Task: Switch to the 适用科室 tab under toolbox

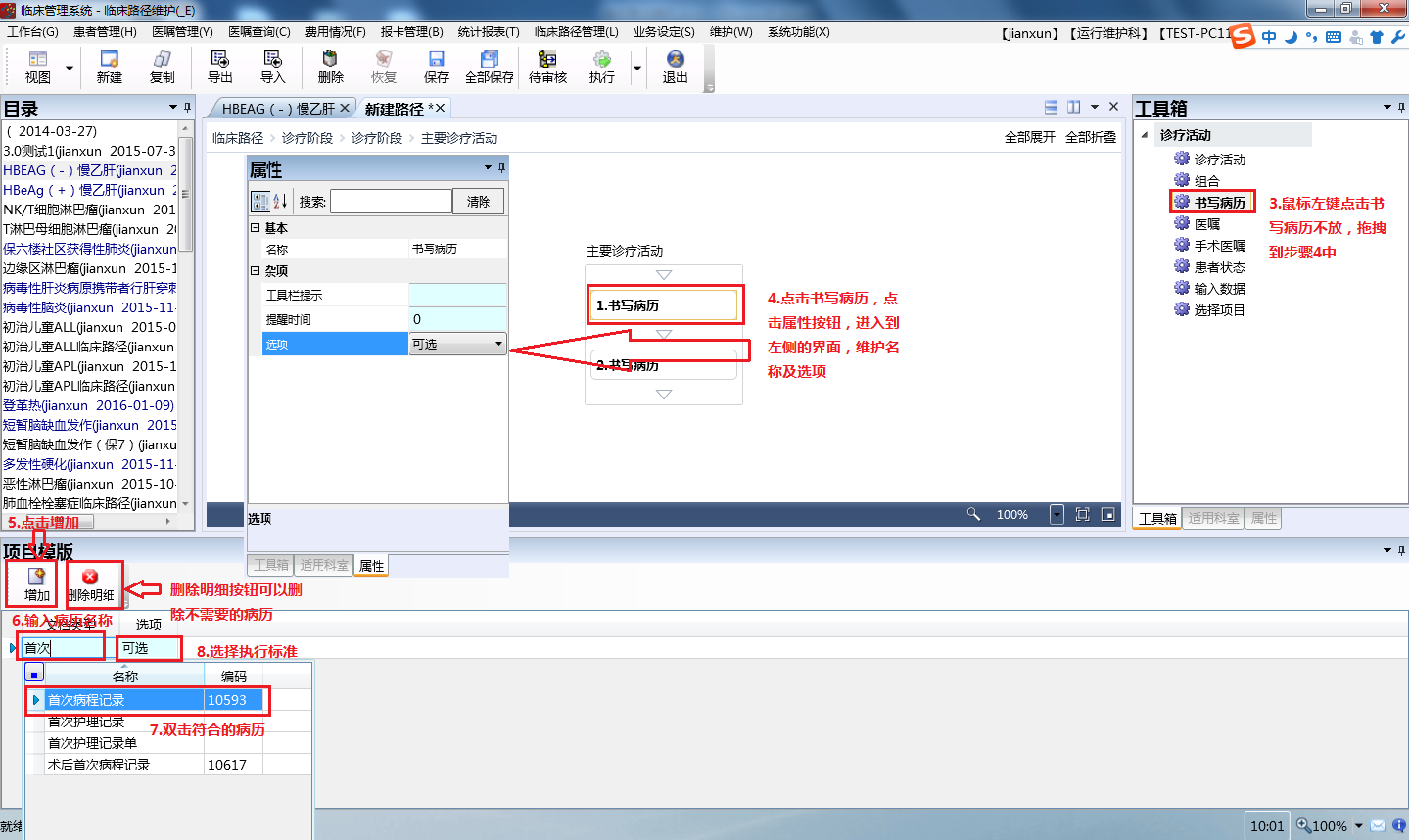Action: coord(1214,518)
